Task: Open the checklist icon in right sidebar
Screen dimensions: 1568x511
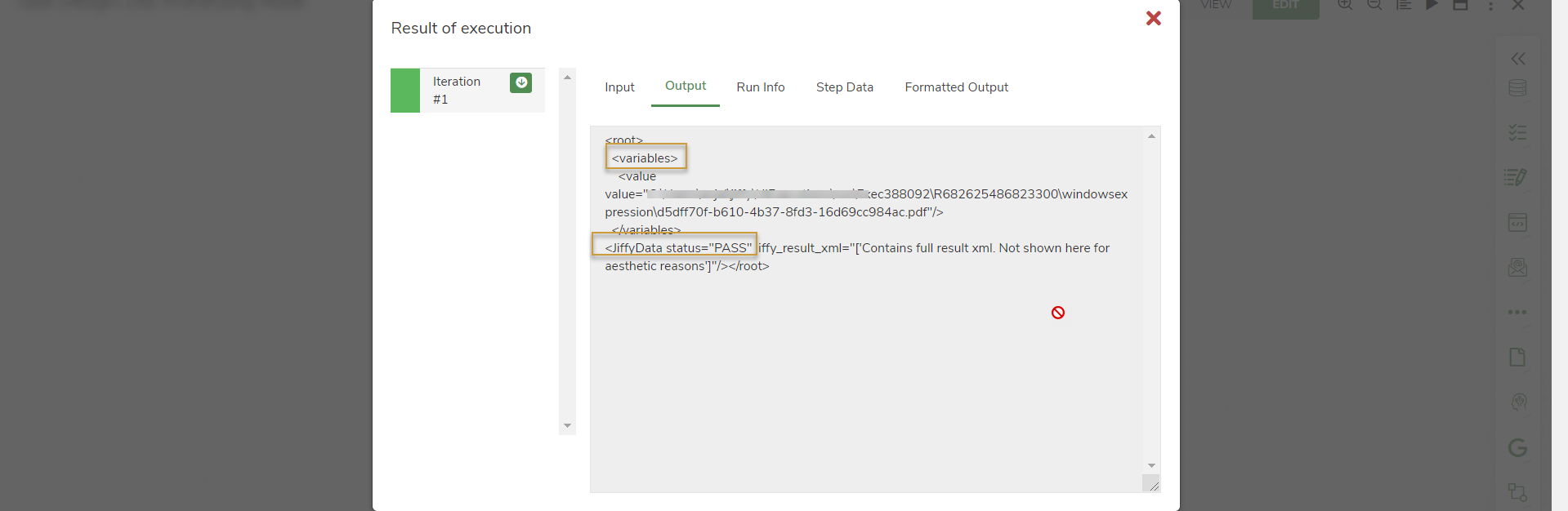Action: (x=1517, y=132)
